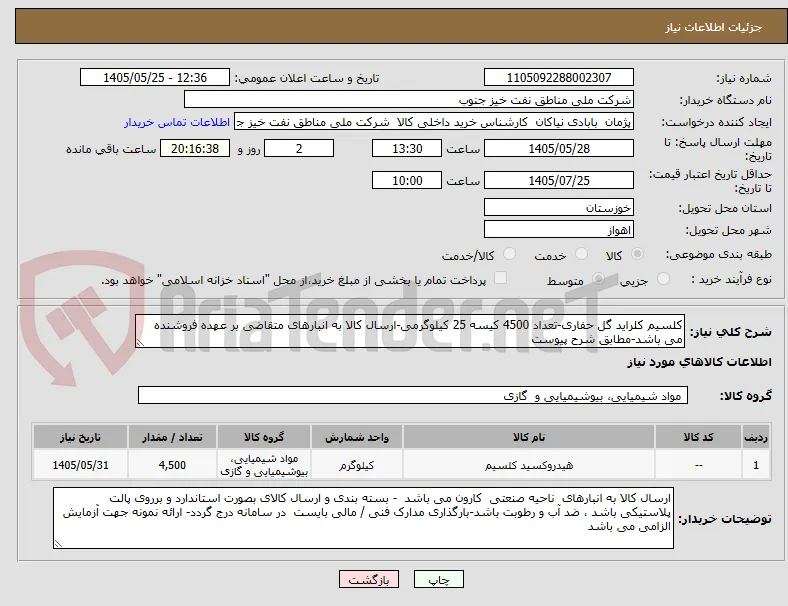Click the price validity time 10:00
The width and height of the screenshot is (788, 606).
tap(407, 180)
